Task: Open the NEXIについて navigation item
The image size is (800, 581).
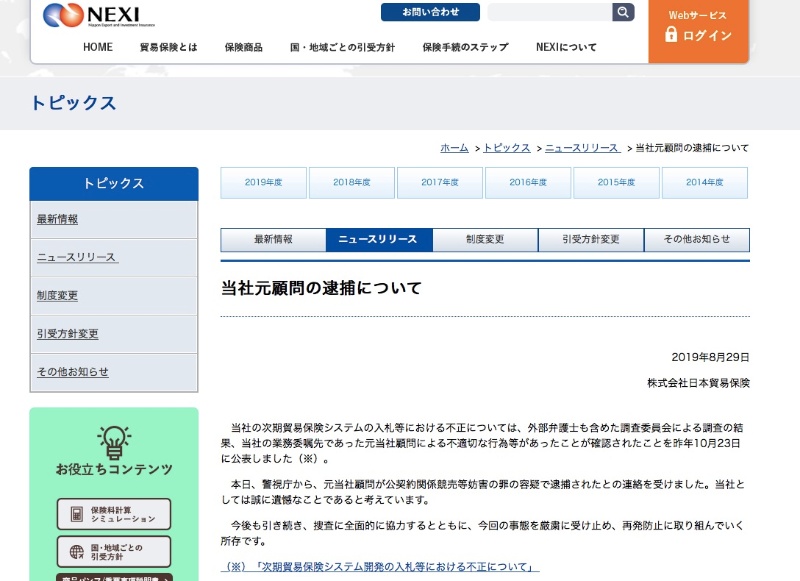Action: point(566,47)
